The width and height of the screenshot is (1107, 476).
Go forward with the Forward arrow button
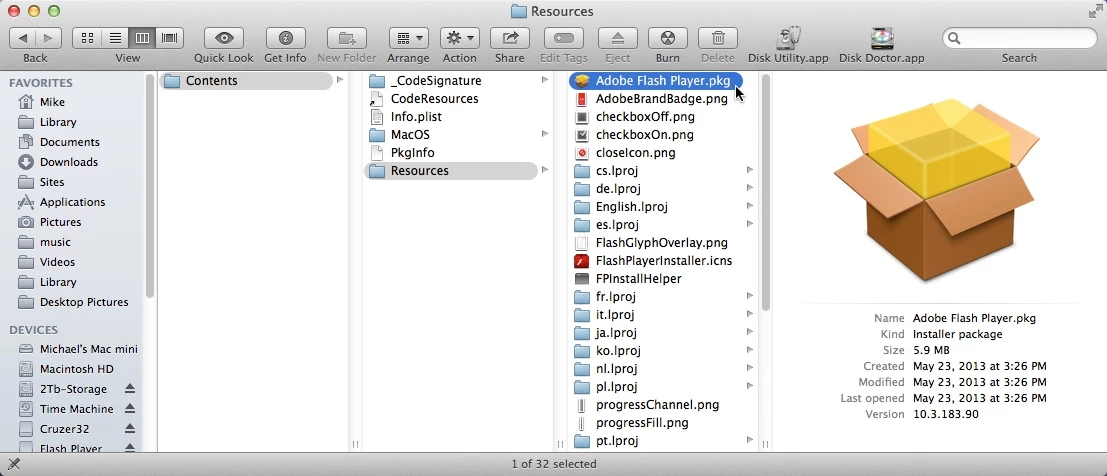(x=48, y=38)
